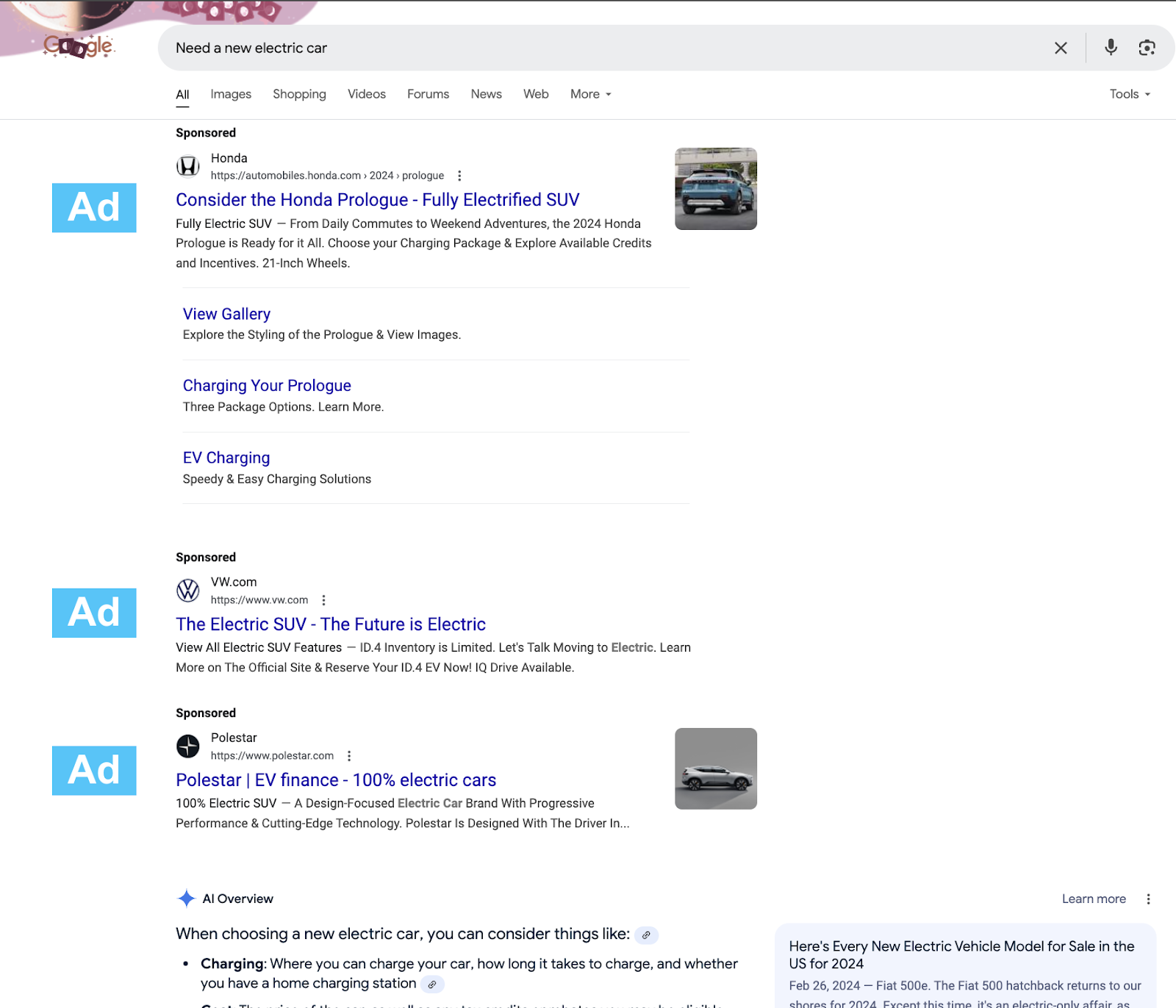Screen dimensions: 1176x1008
Task: Select the Web tab
Action: click(x=536, y=94)
